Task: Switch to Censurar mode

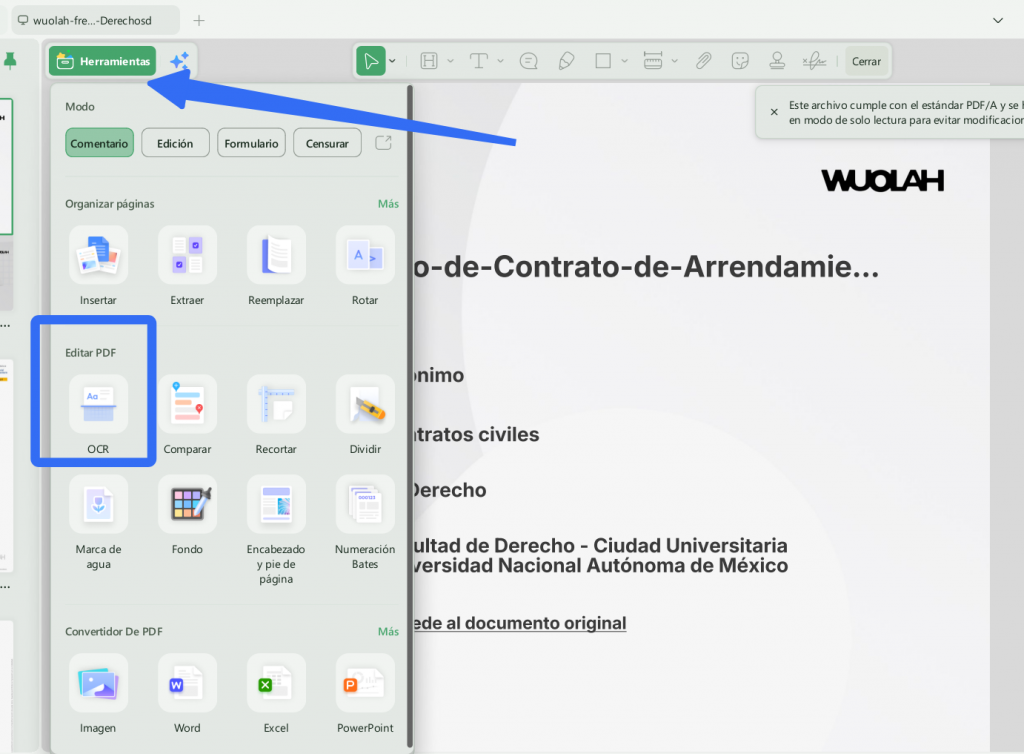Action: pyautogui.click(x=327, y=143)
